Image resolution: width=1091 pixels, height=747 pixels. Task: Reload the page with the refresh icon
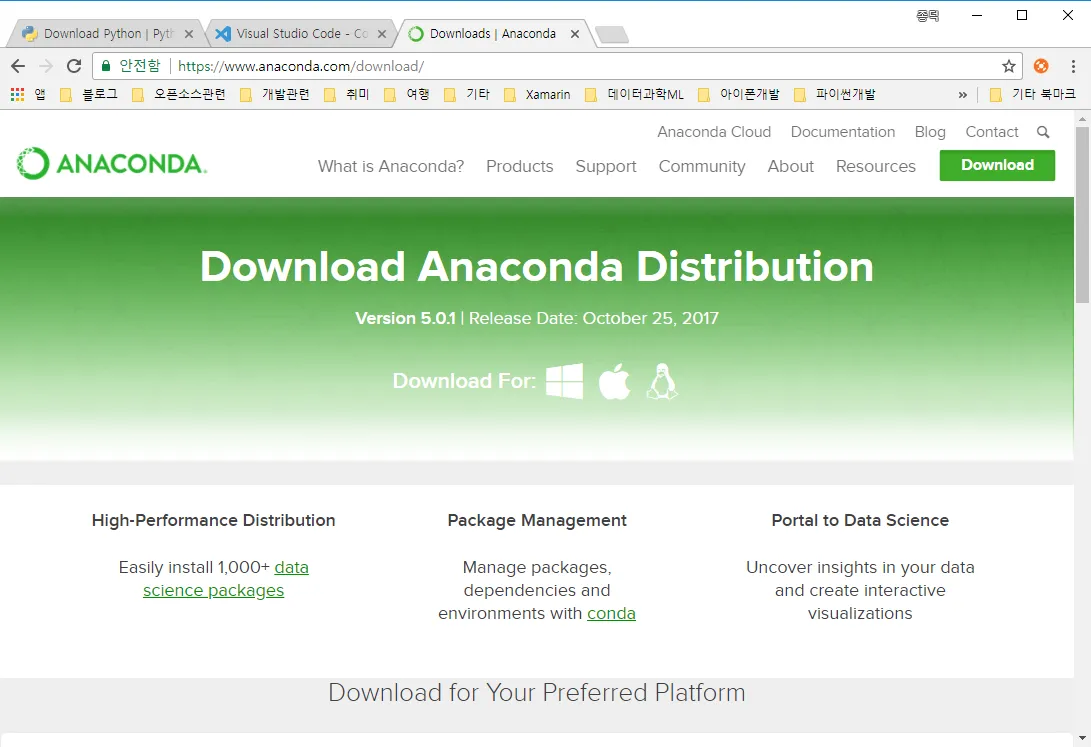[74, 66]
